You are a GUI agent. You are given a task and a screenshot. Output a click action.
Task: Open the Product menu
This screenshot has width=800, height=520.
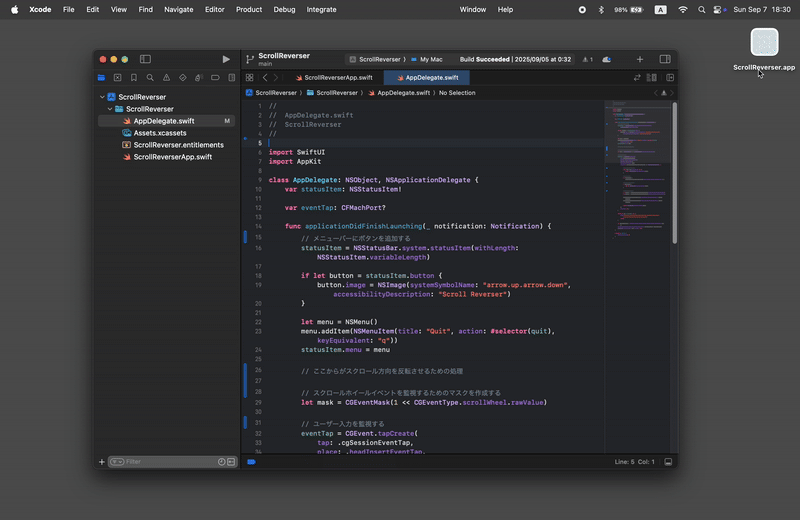pos(249,10)
